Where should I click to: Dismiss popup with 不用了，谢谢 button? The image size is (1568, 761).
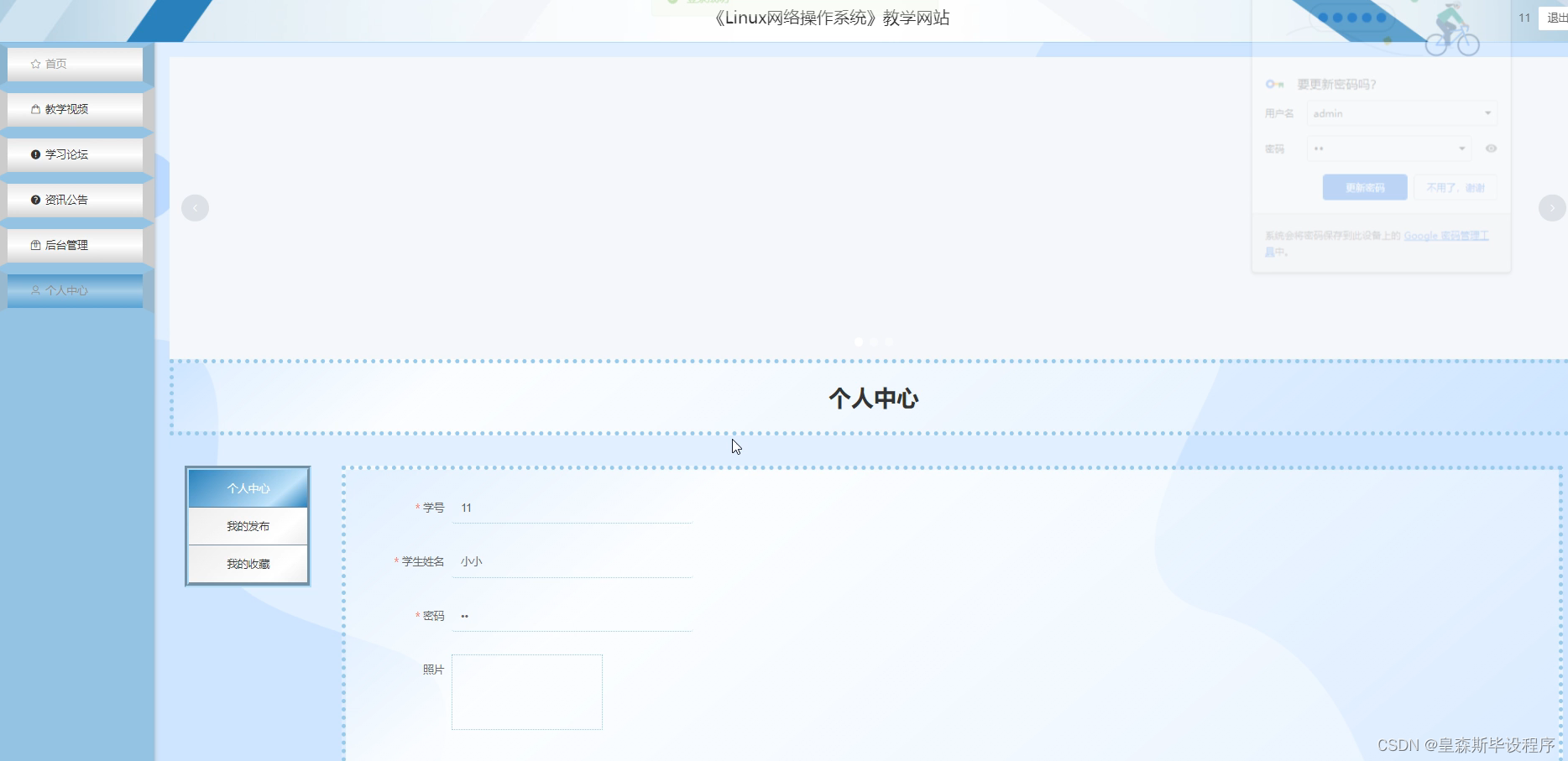[1456, 187]
